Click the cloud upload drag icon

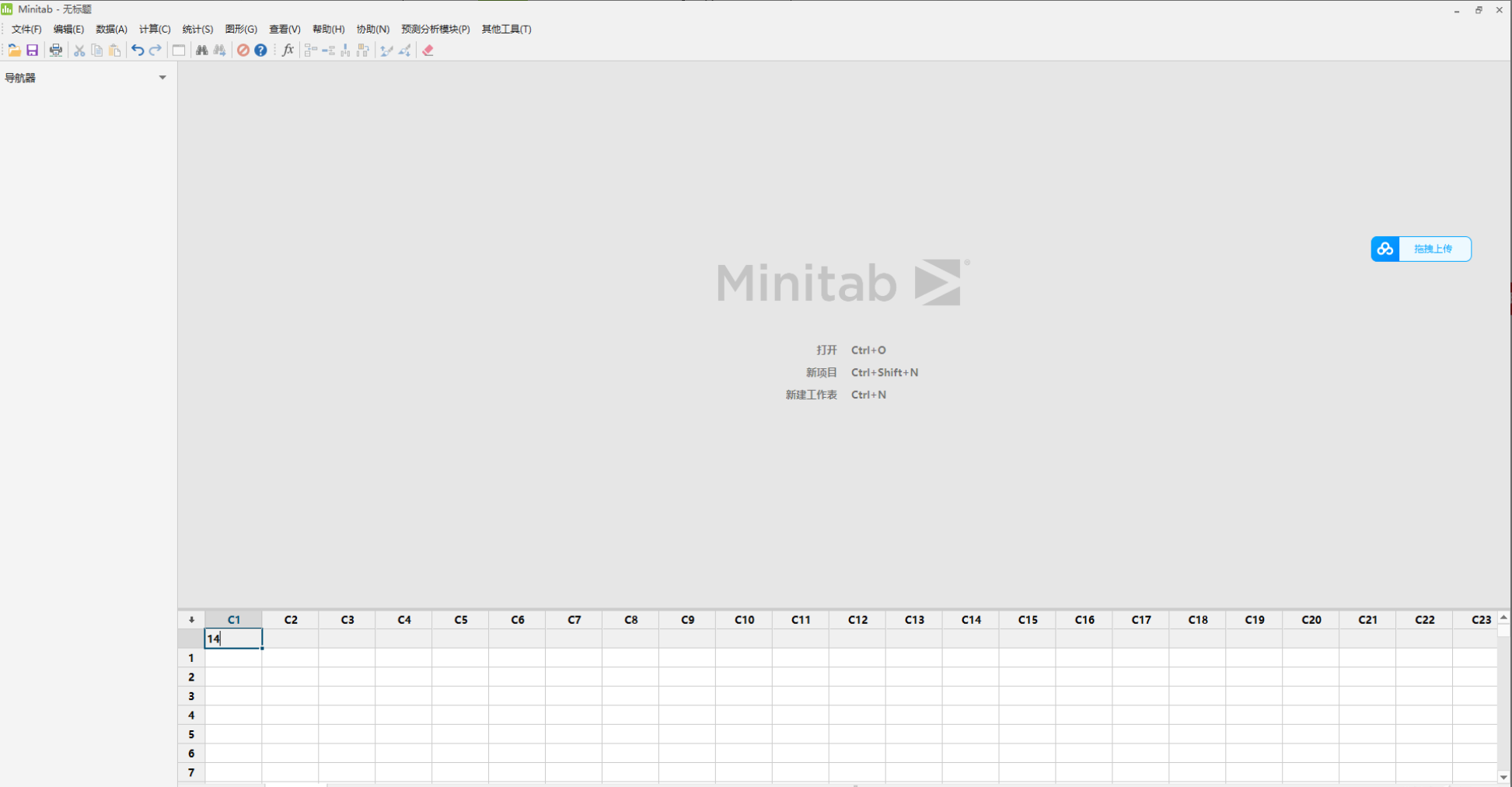(1385, 249)
